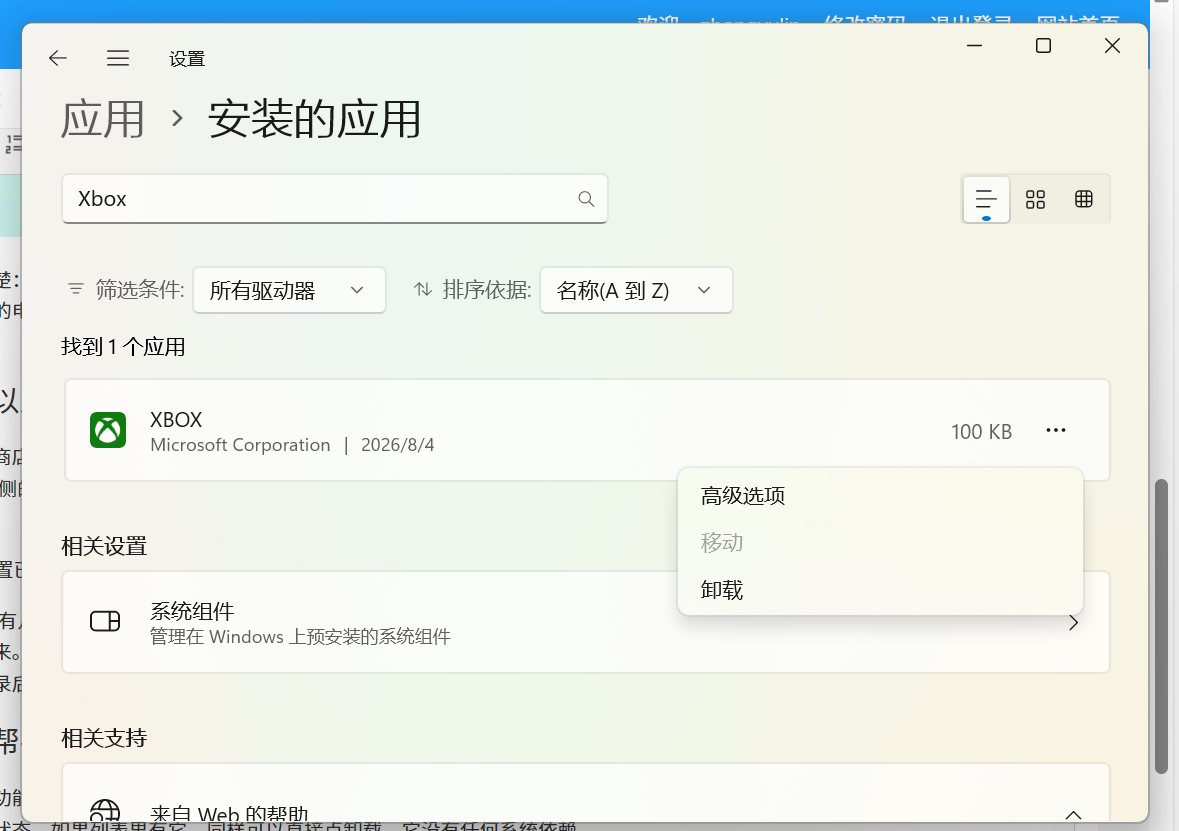Click the 应用 breadcrumb link
The width and height of the screenshot is (1179, 831).
click(x=102, y=119)
